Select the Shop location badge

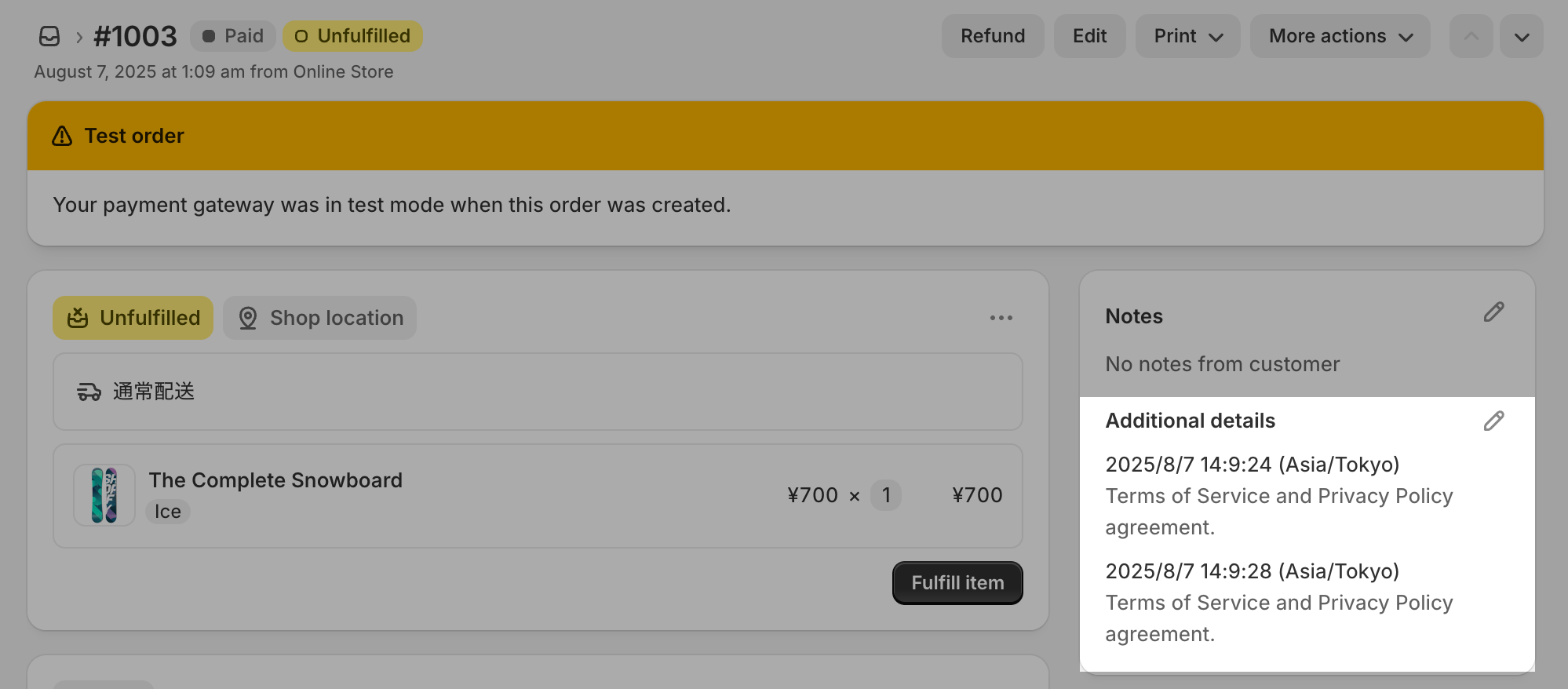coord(319,318)
